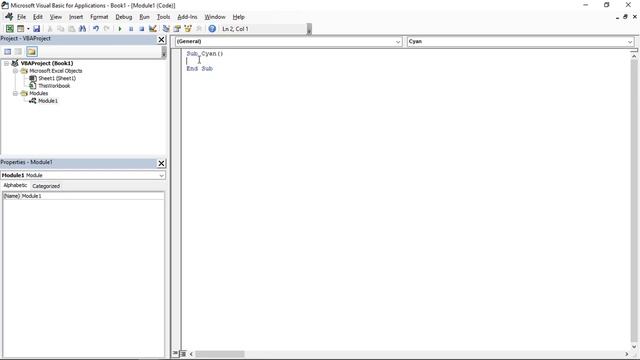This screenshot has width=640, height=360.
Task: Close the Project - VBAProject panel
Action: 161,39
